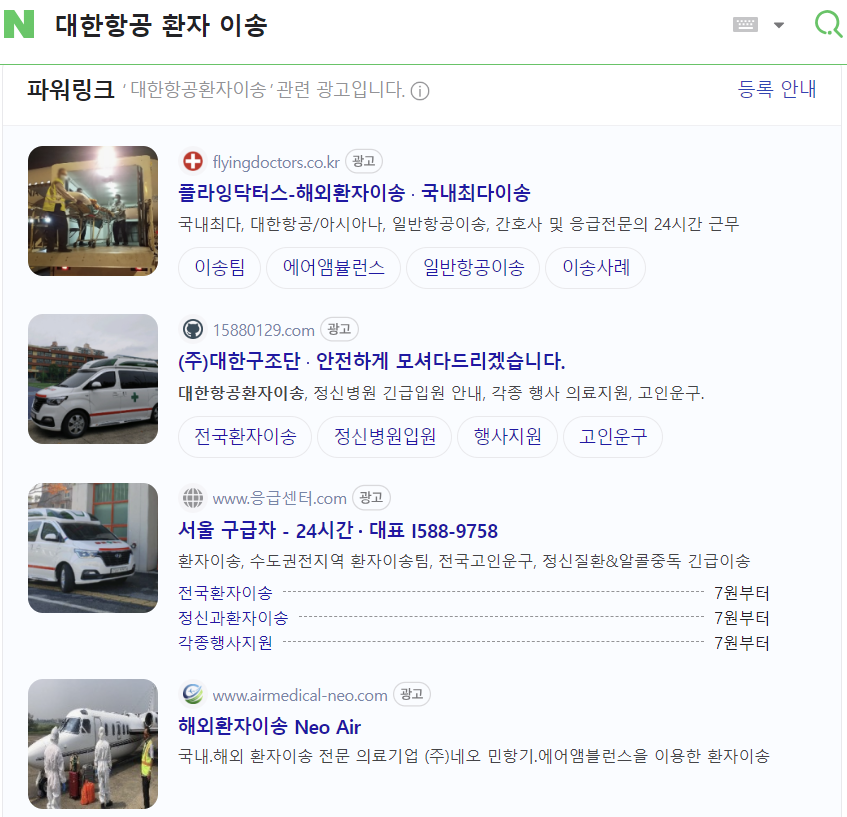The height and width of the screenshot is (817, 847).
Task: Open 서울 구급차 - 24시간 headline link
Action: coord(338,531)
